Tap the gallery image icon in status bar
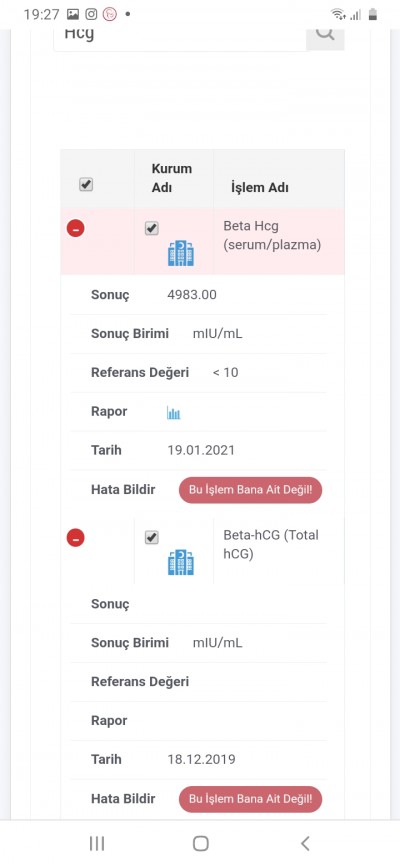Screen dimensions: 400x866 [x=72, y=14]
